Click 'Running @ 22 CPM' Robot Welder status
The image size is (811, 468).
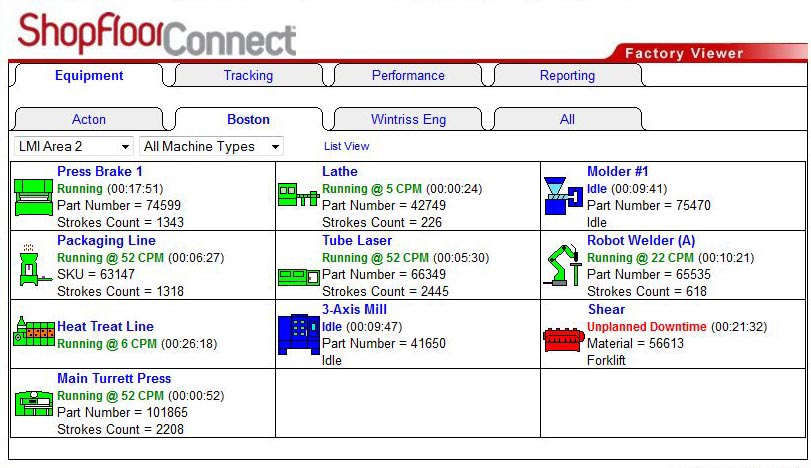[x=640, y=258]
